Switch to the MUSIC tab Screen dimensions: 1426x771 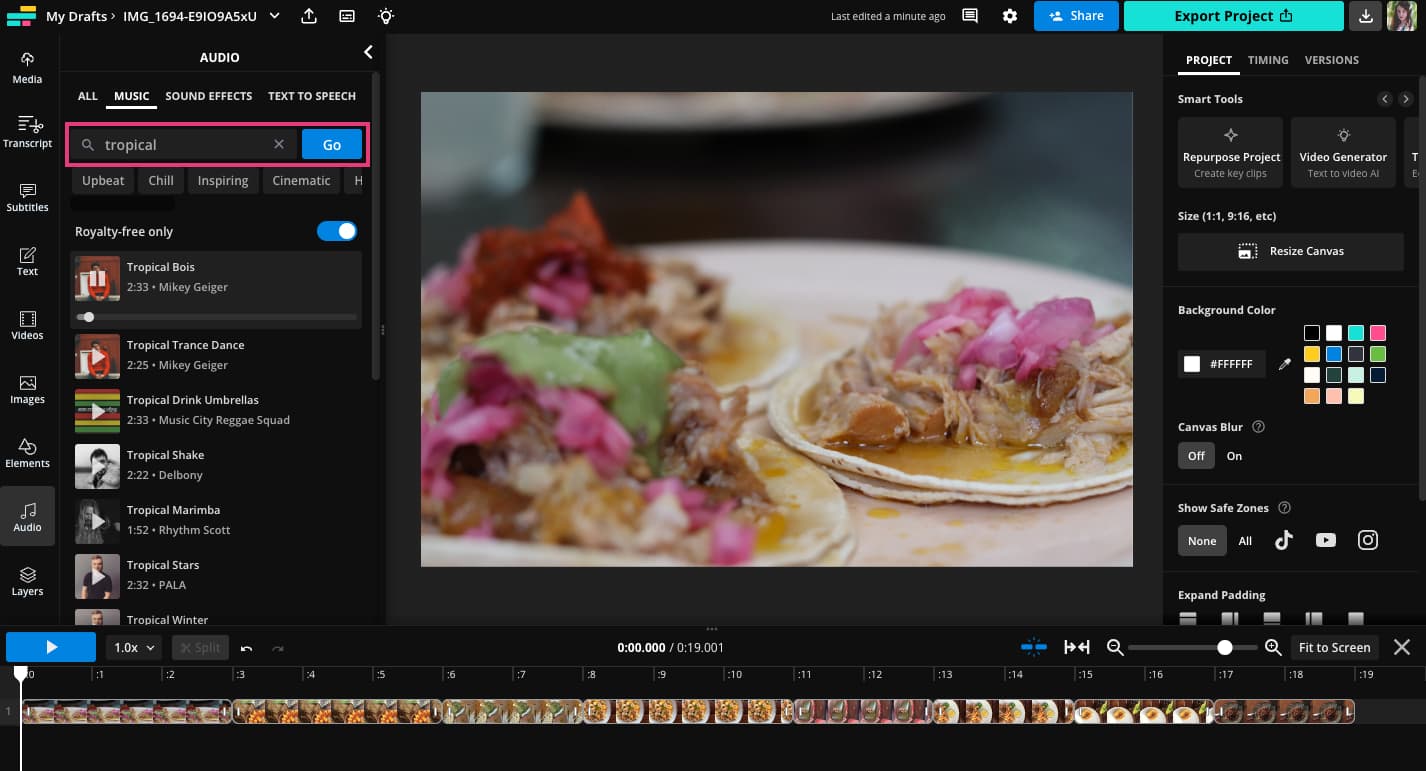click(x=132, y=96)
